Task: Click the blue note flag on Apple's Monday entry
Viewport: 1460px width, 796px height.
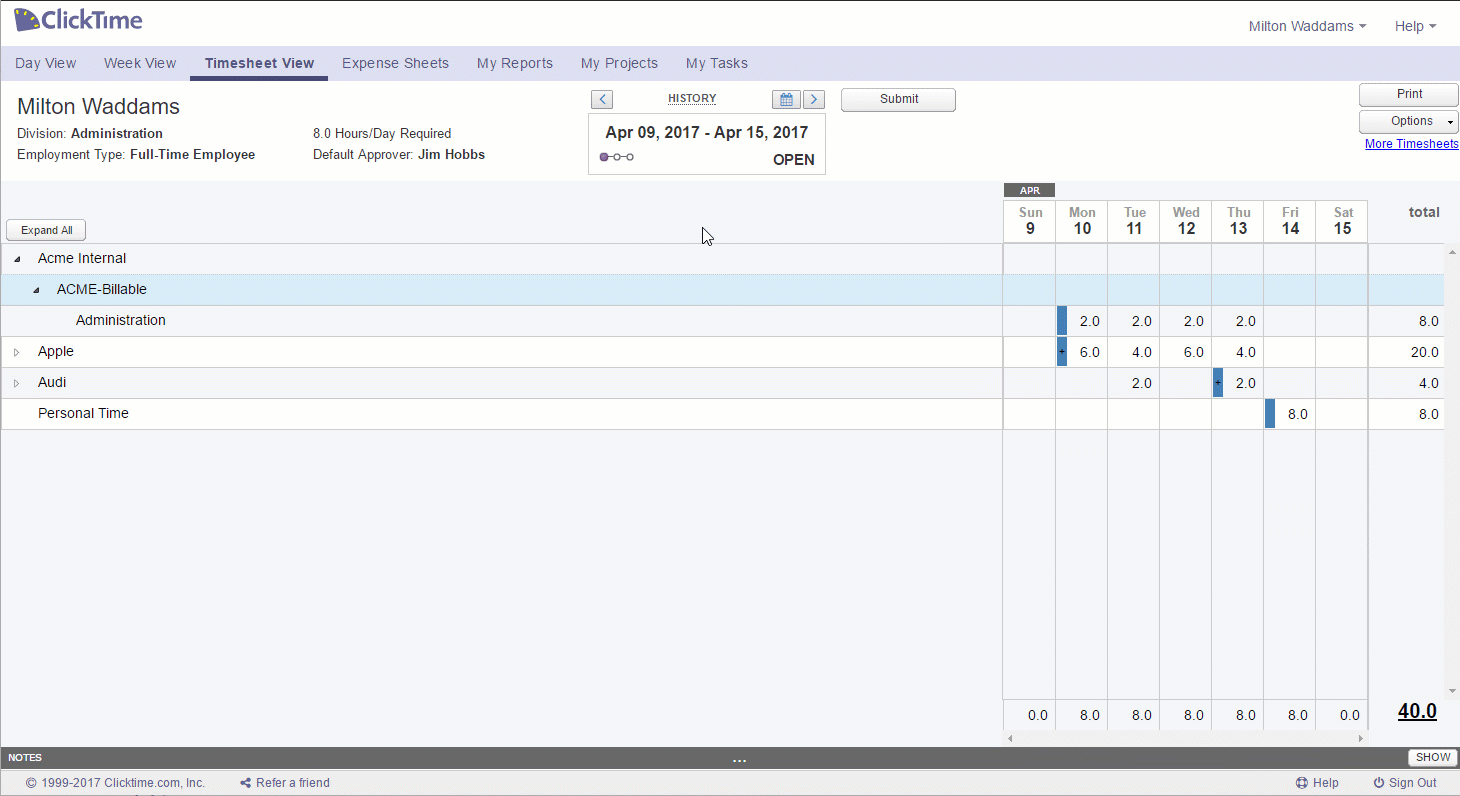Action: point(1060,351)
